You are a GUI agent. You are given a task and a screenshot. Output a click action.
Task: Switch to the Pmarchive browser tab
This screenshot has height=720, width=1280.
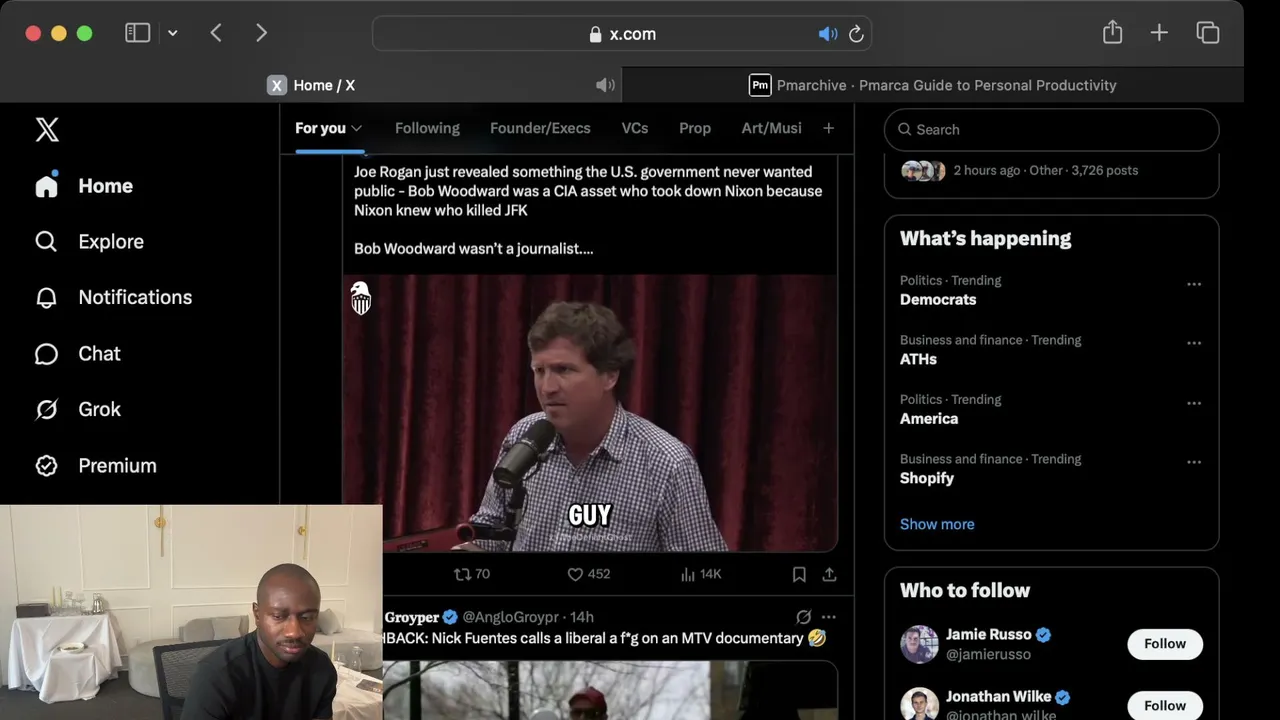click(x=932, y=85)
